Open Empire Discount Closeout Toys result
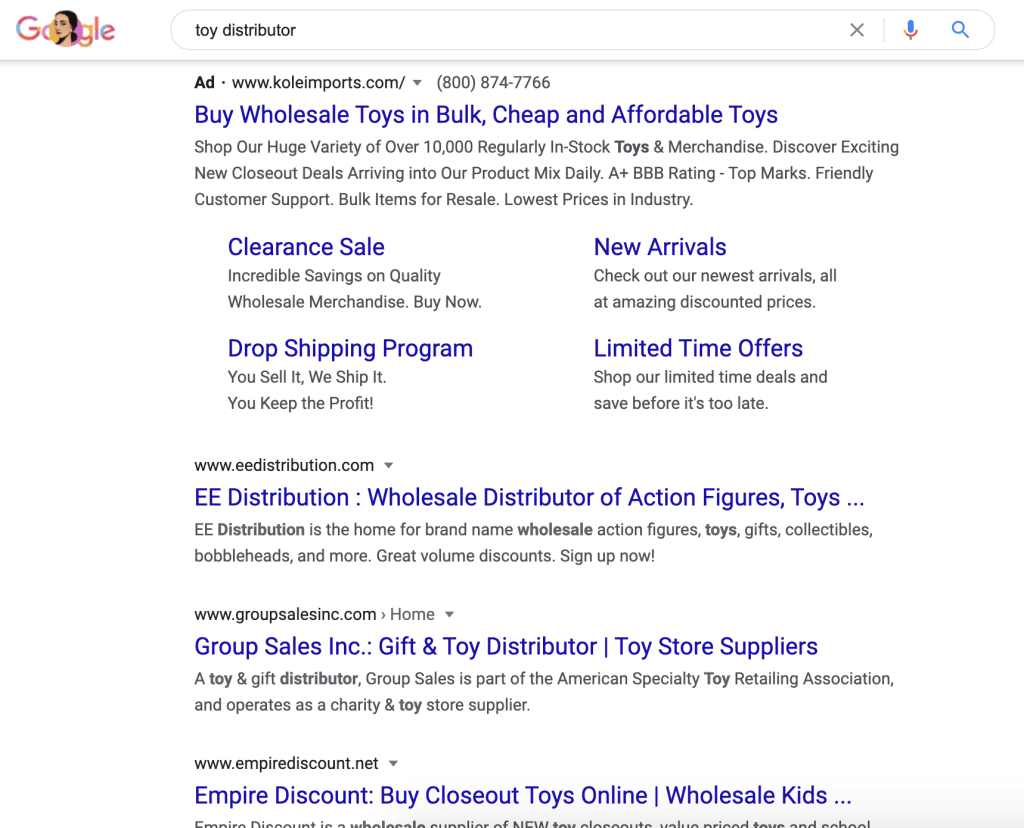The width and height of the screenshot is (1024, 828). pos(523,795)
